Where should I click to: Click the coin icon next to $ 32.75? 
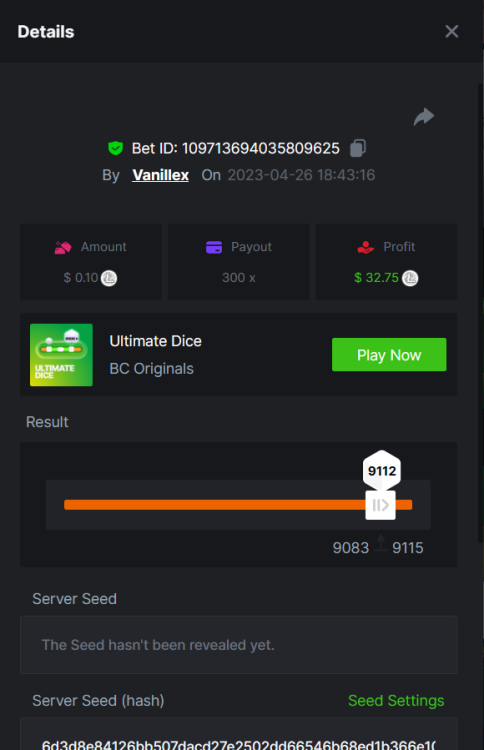tap(410, 278)
